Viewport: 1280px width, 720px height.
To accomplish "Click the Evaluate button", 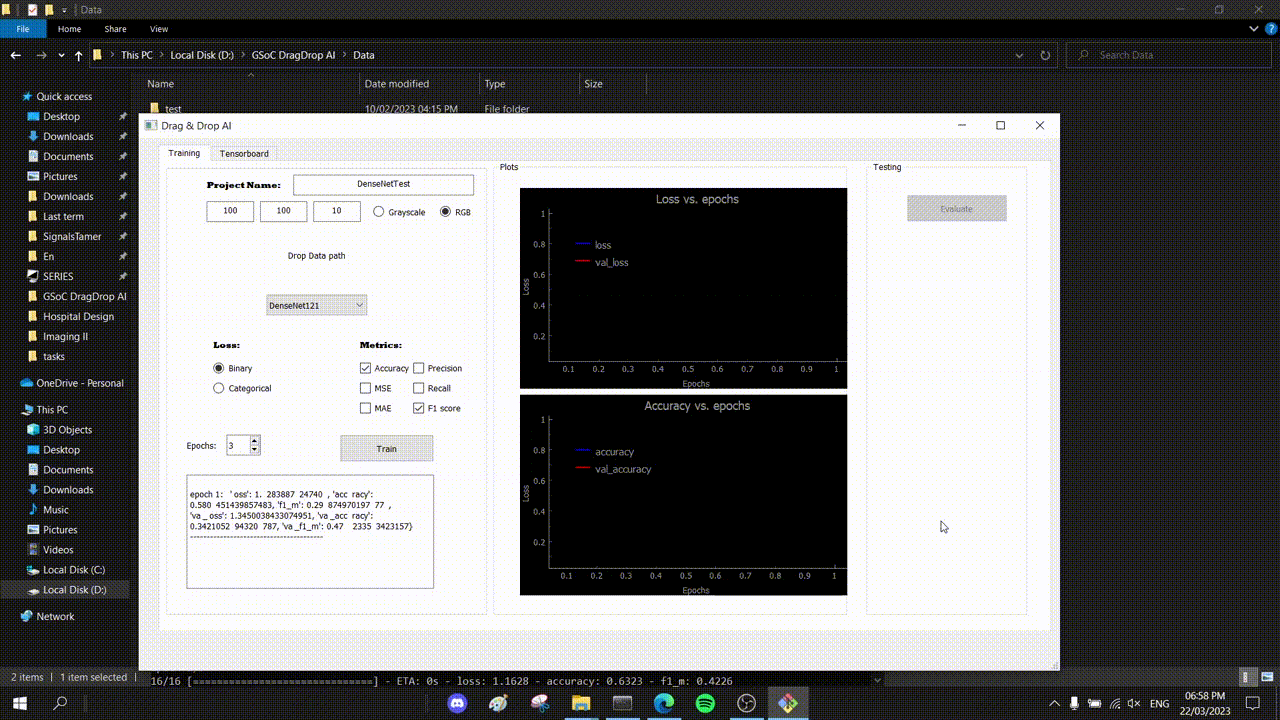I will [956, 208].
